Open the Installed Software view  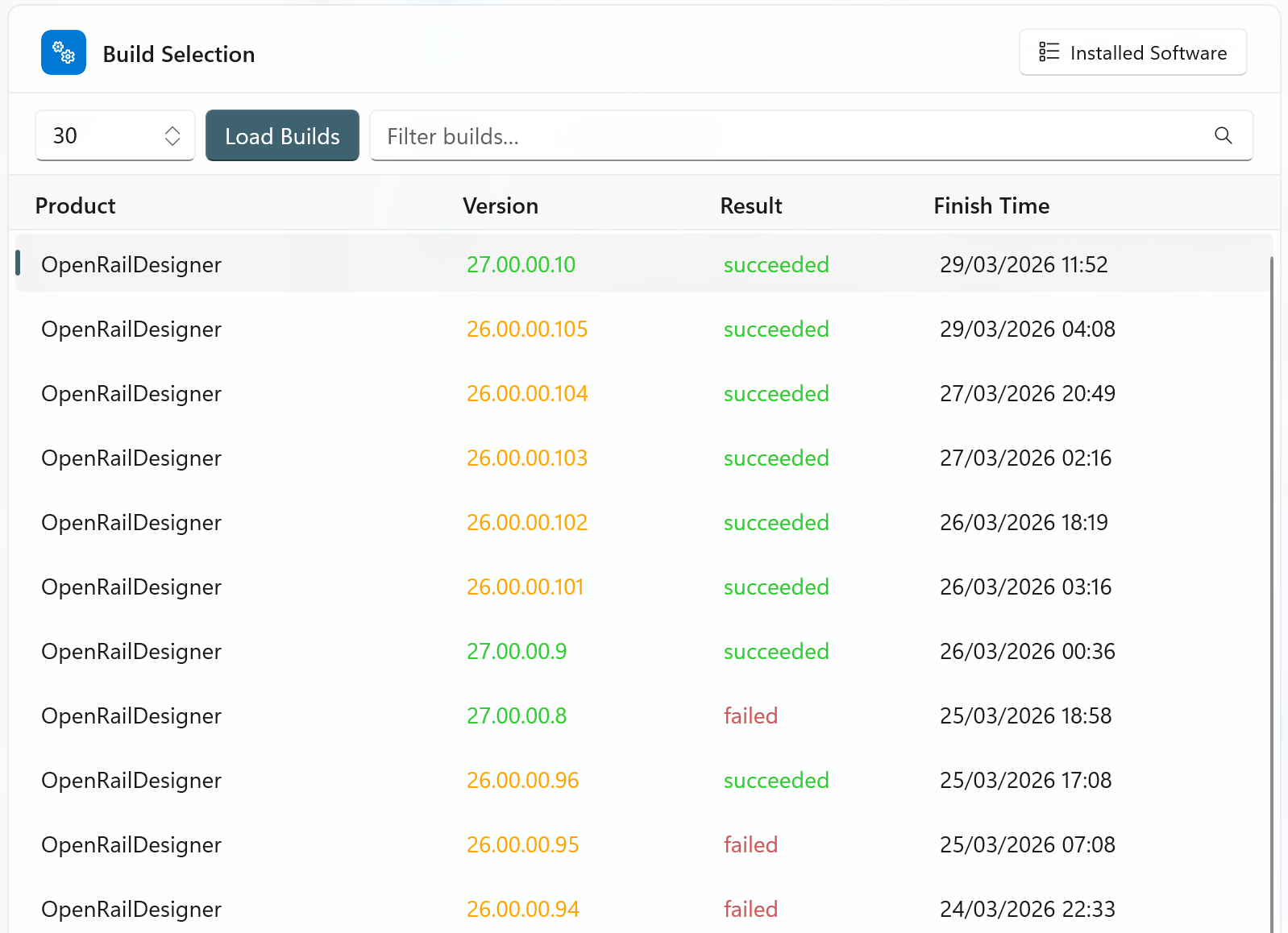pos(1132,52)
